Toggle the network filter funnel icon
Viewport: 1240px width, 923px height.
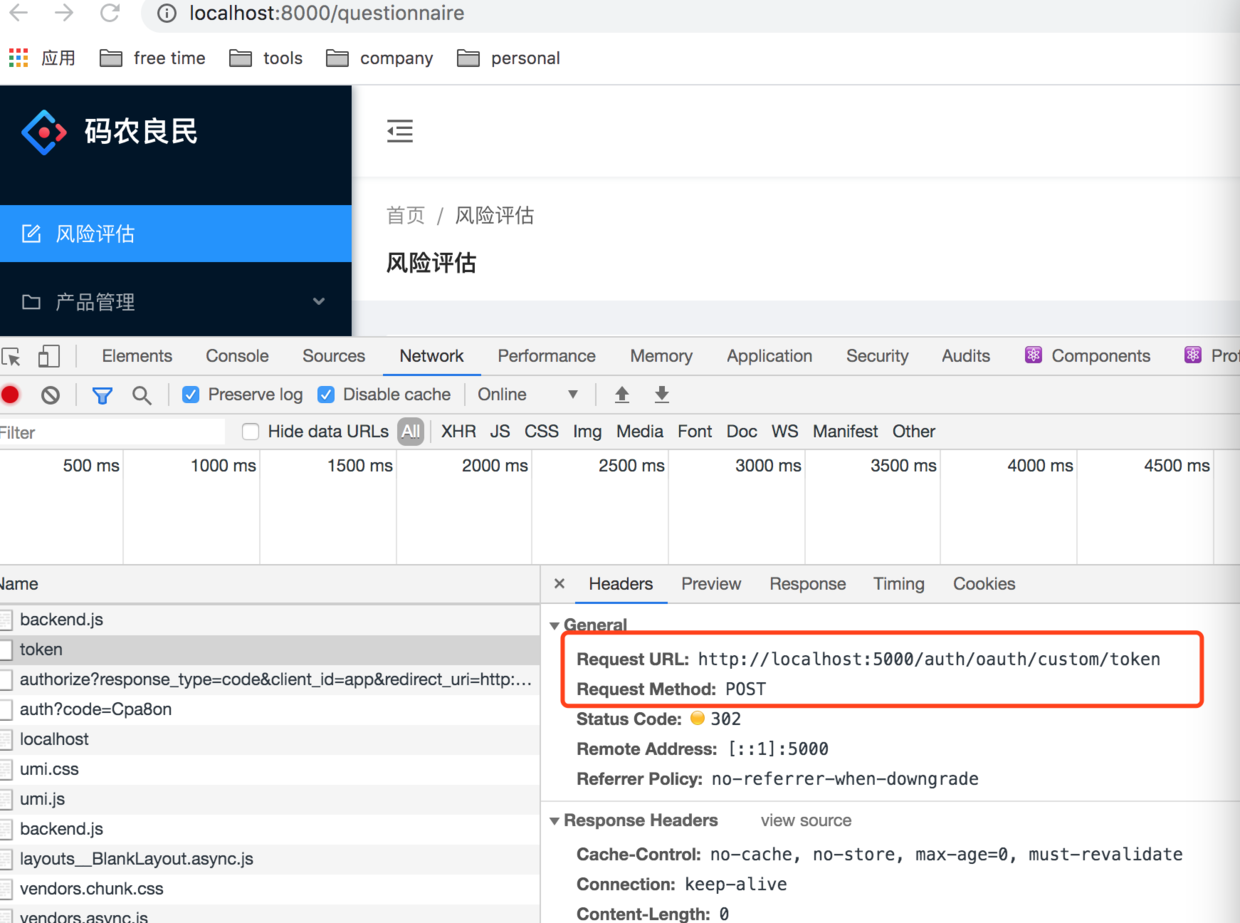102,395
